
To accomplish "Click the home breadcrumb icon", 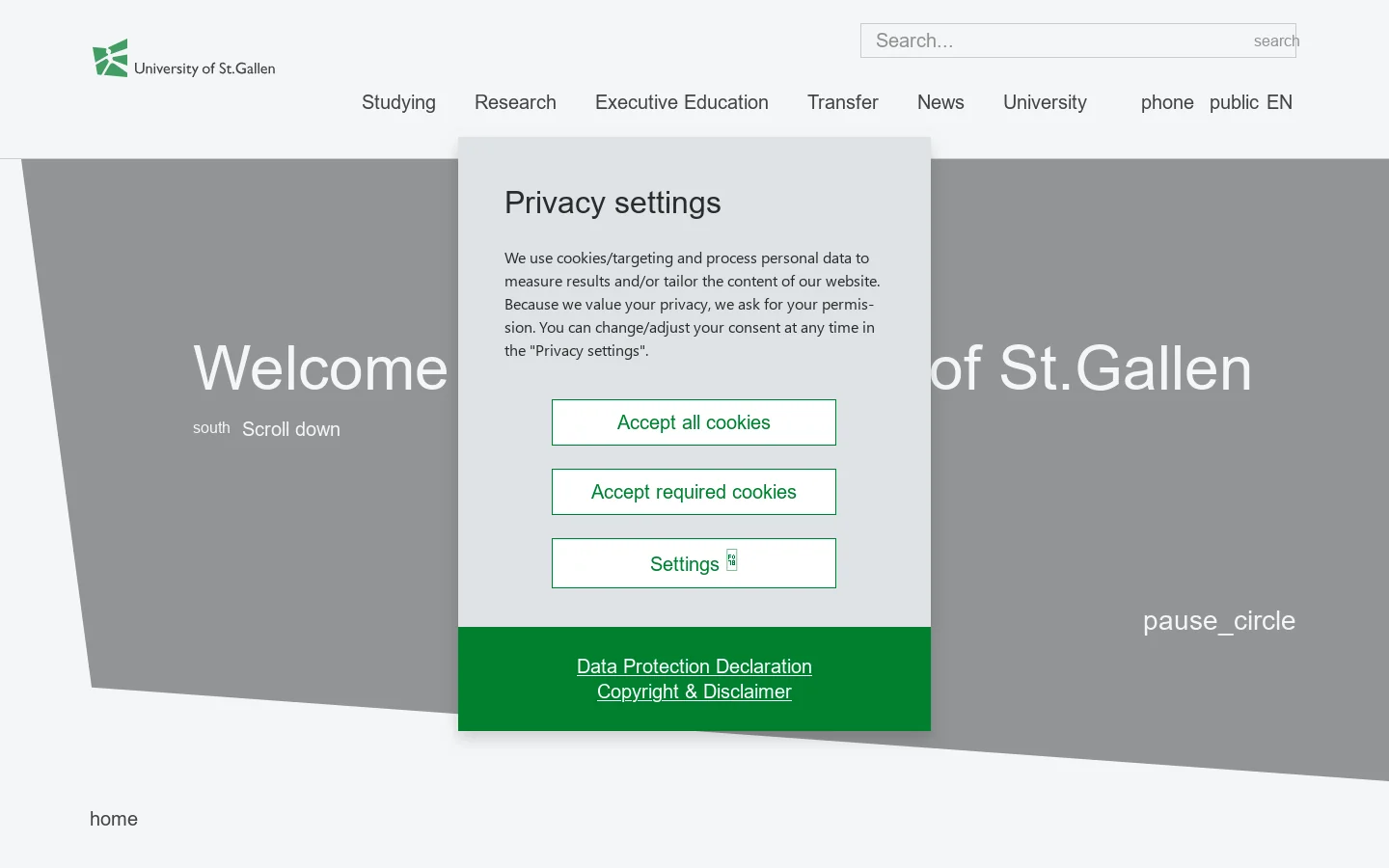I will [x=114, y=819].
